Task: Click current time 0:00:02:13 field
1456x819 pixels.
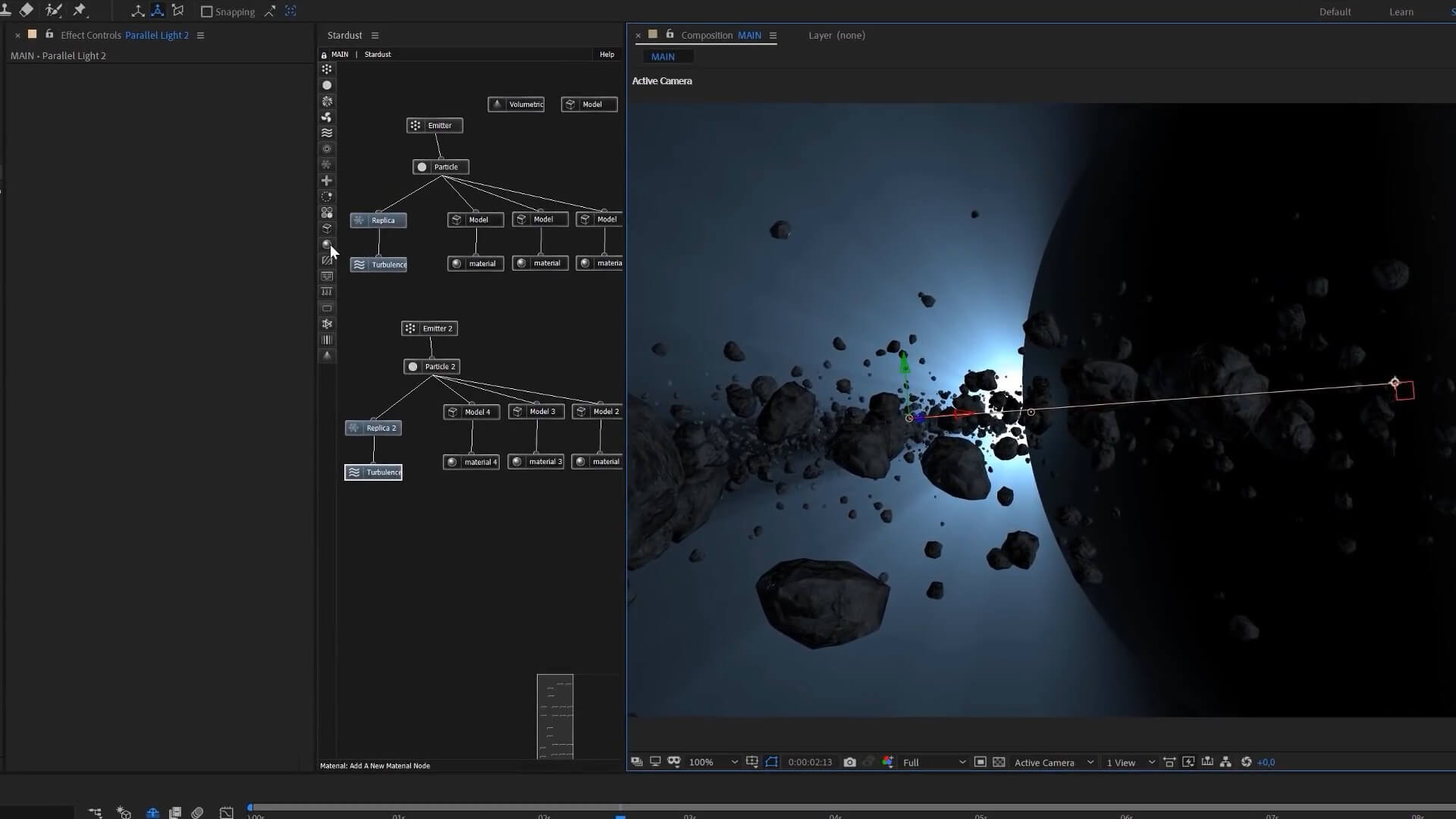Action: 810,762
